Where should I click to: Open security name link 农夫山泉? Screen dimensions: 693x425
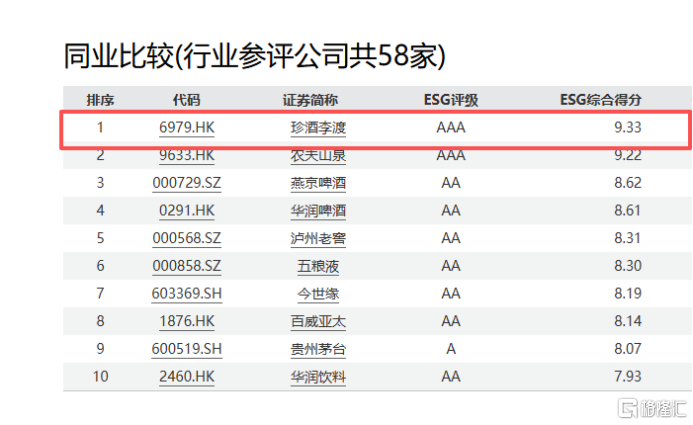318,156
